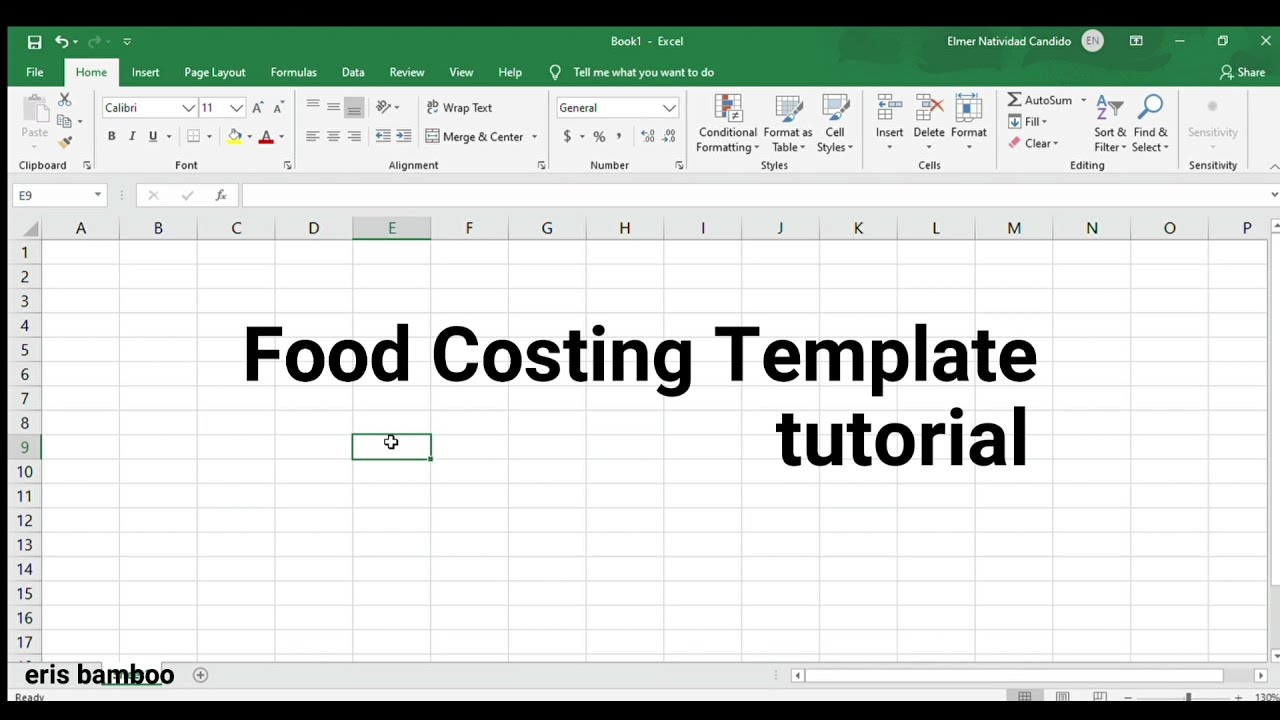The width and height of the screenshot is (1280, 720).
Task: Switch to the View tab
Action: (x=461, y=72)
